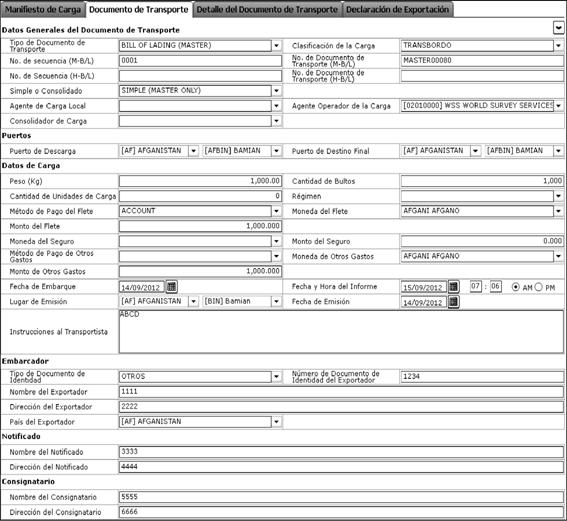Open Lugar de Emisión country dropdown

tap(193, 301)
